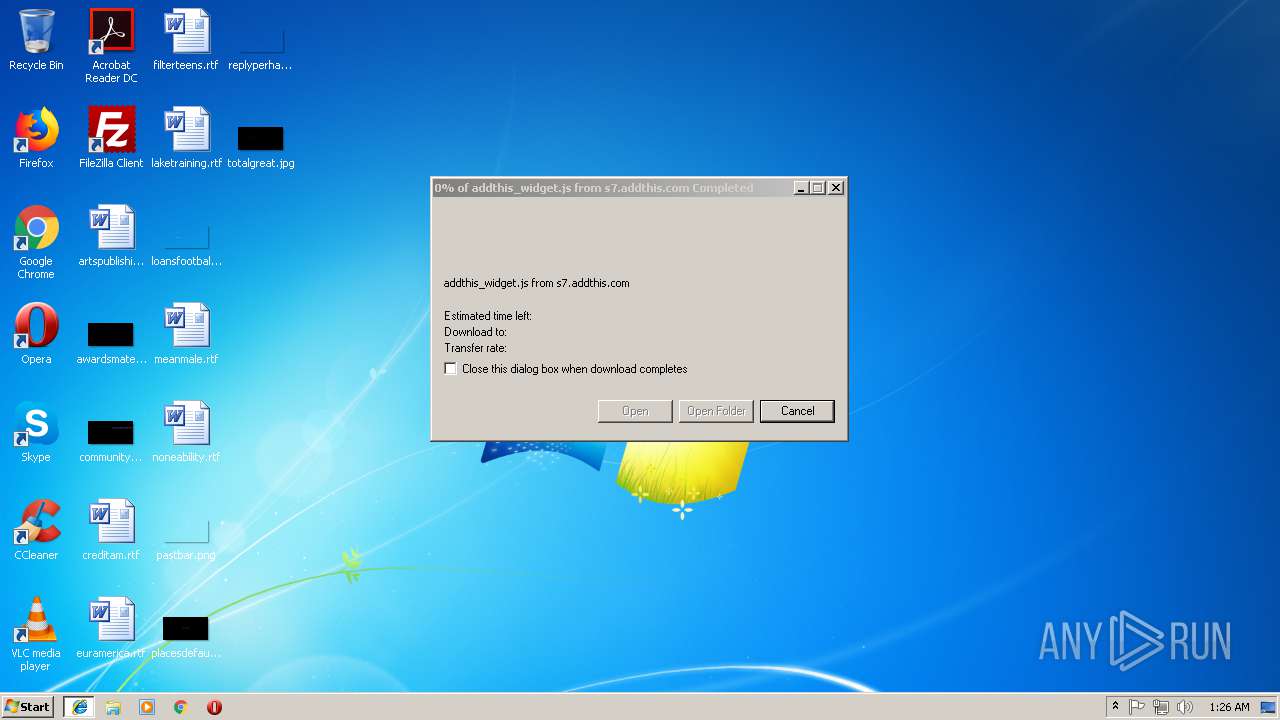Open the Recycle Bin desktop icon
1280x720 pixels.
[x=36, y=40]
